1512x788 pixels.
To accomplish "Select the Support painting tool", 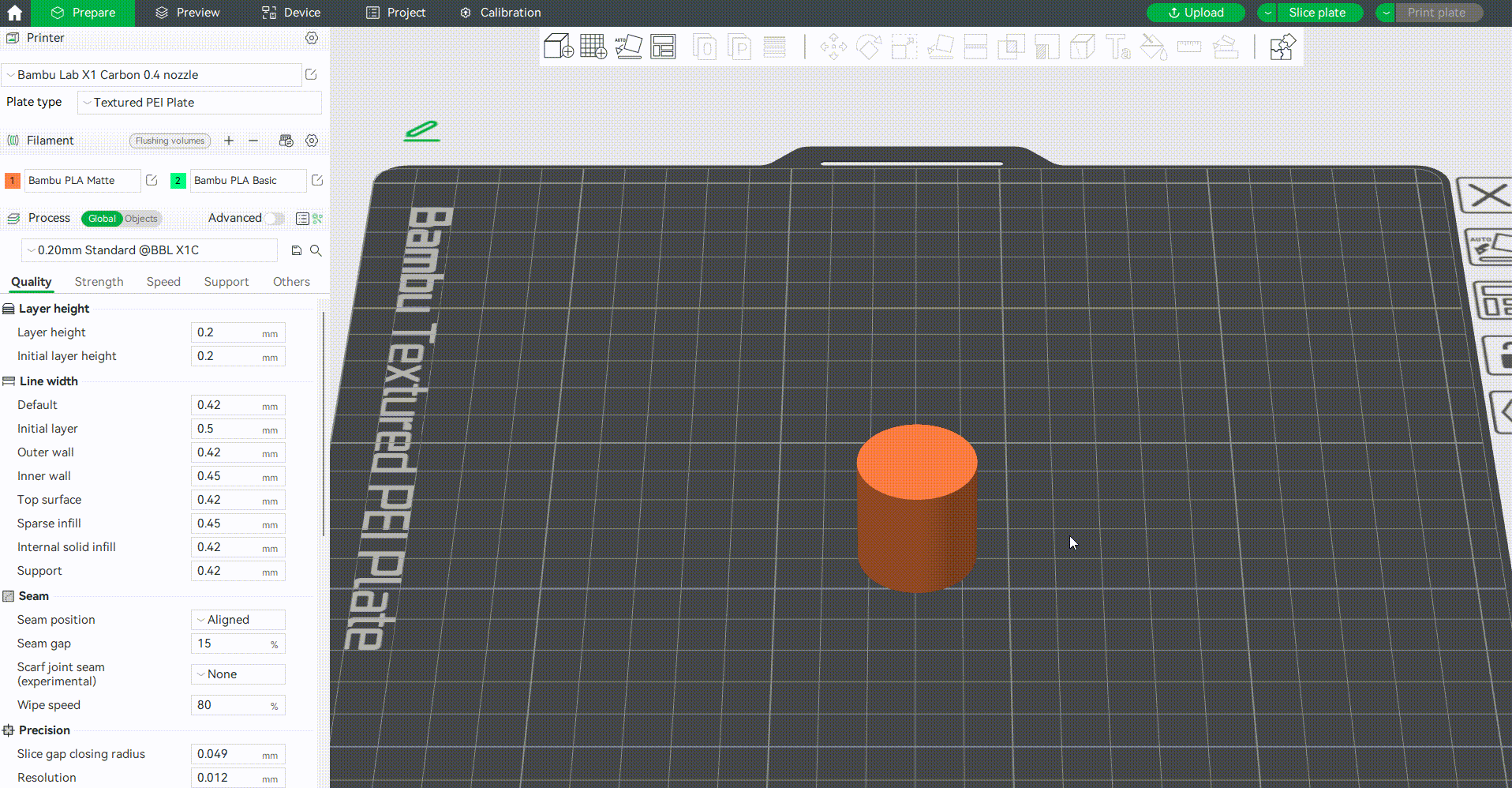I will pyautogui.click(x=1047, y=47).
